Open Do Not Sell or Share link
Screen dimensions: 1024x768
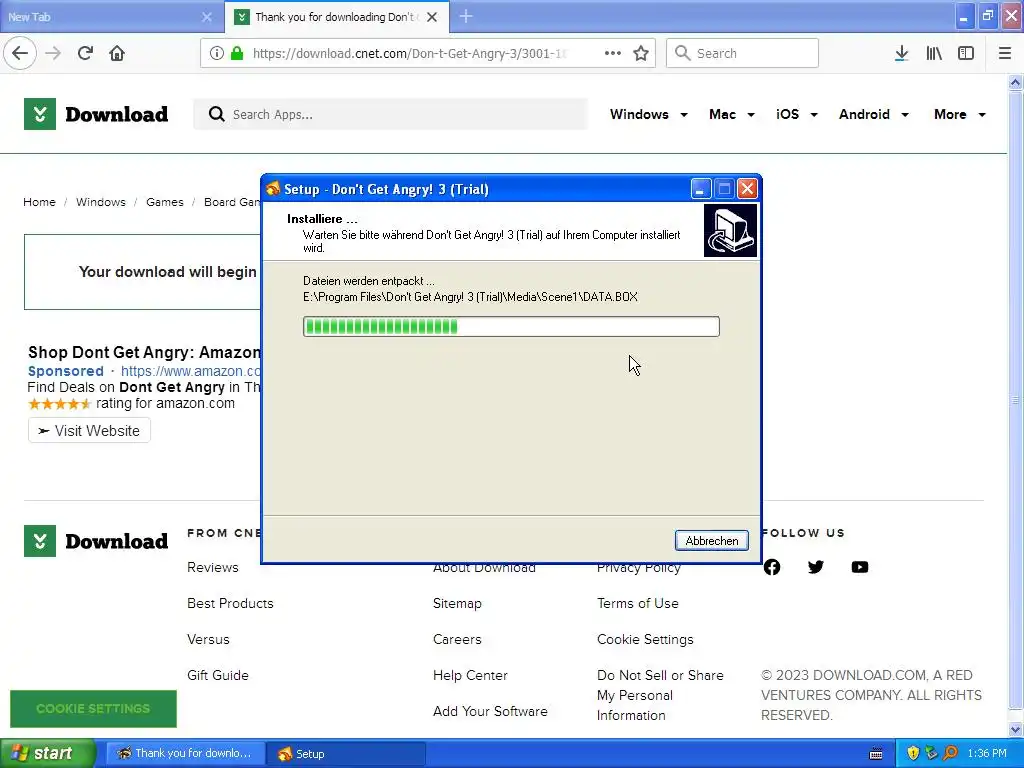(660, 695)
